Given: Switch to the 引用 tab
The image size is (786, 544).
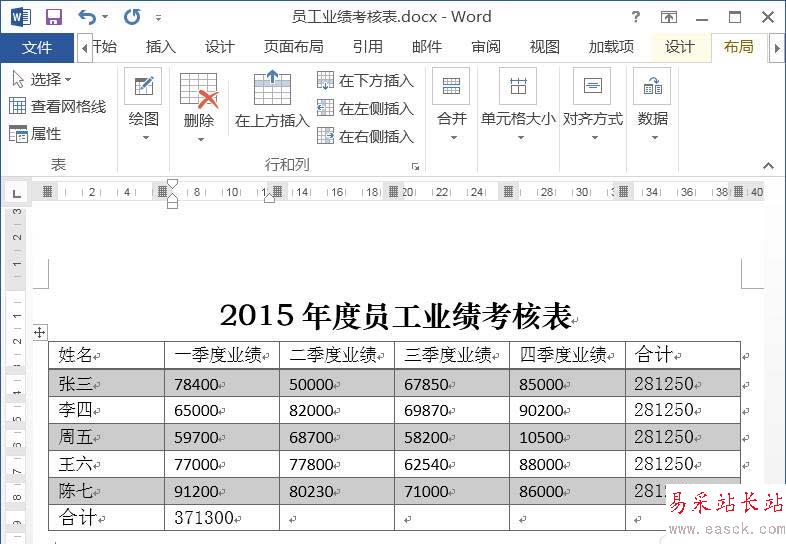Looking at the screenshot, I should tap(367, 47).
